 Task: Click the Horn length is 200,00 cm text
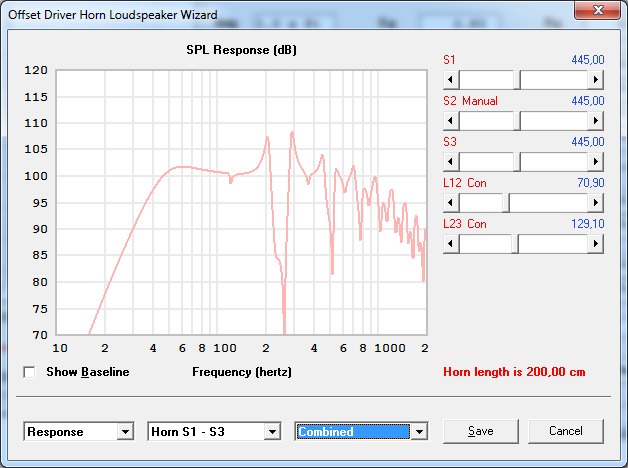pyautogui.click(x=514, y=372)
